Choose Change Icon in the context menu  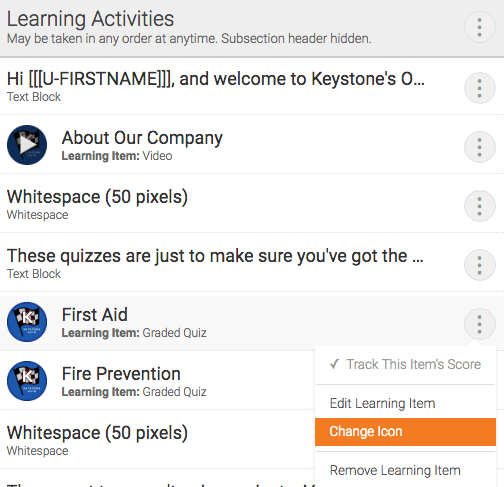(405, 432)
